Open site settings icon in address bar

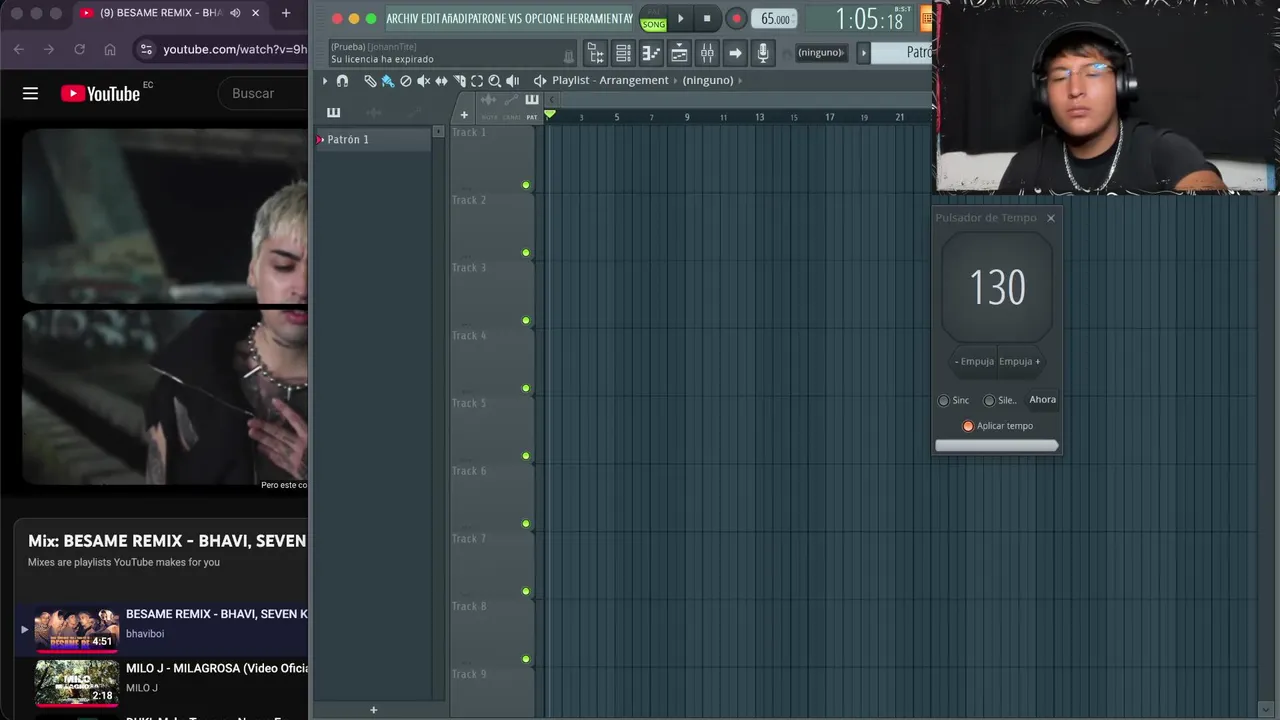point(146,49)
